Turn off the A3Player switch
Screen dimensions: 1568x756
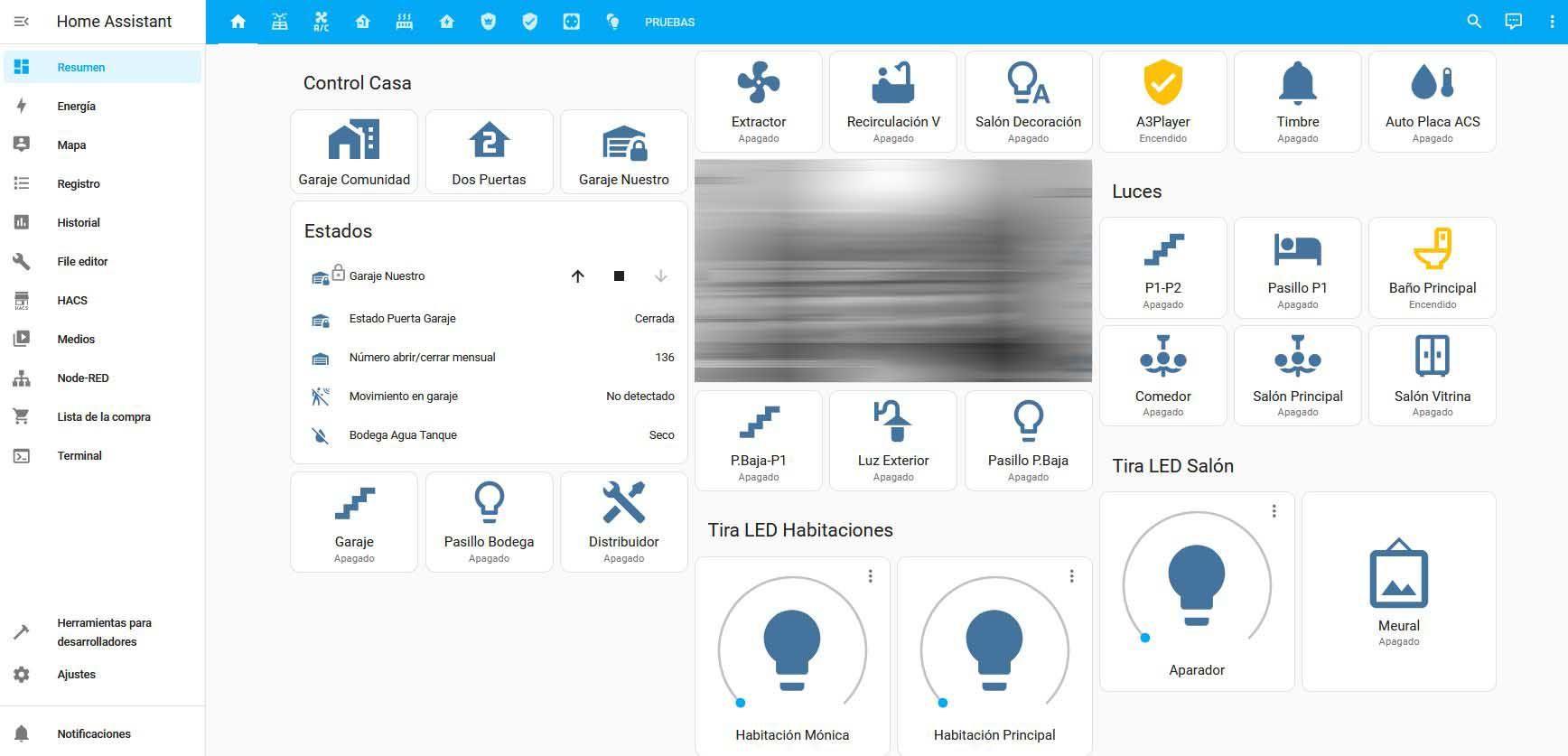[1162, 100]
